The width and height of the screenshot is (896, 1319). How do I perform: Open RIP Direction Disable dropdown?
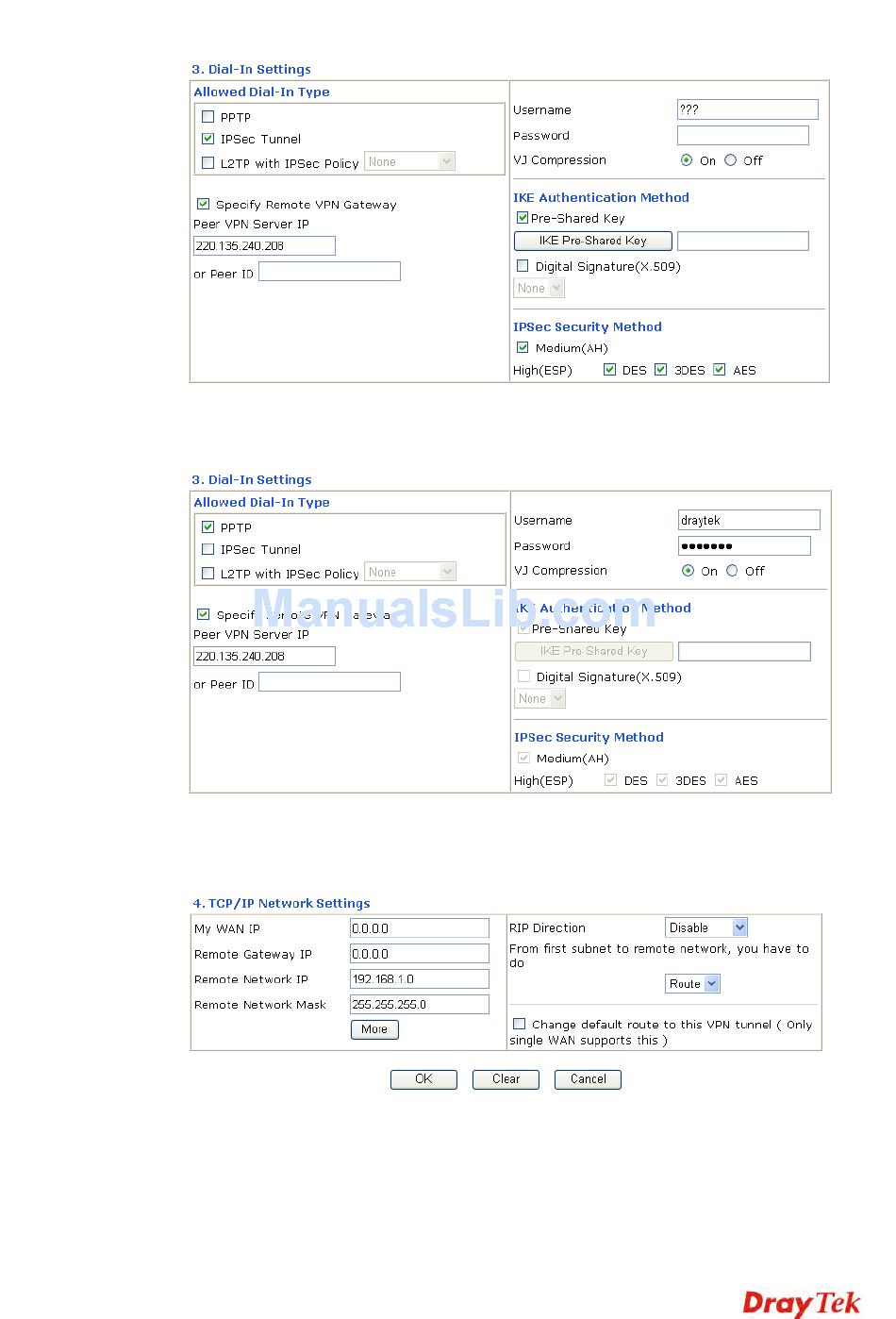(706, 927)
